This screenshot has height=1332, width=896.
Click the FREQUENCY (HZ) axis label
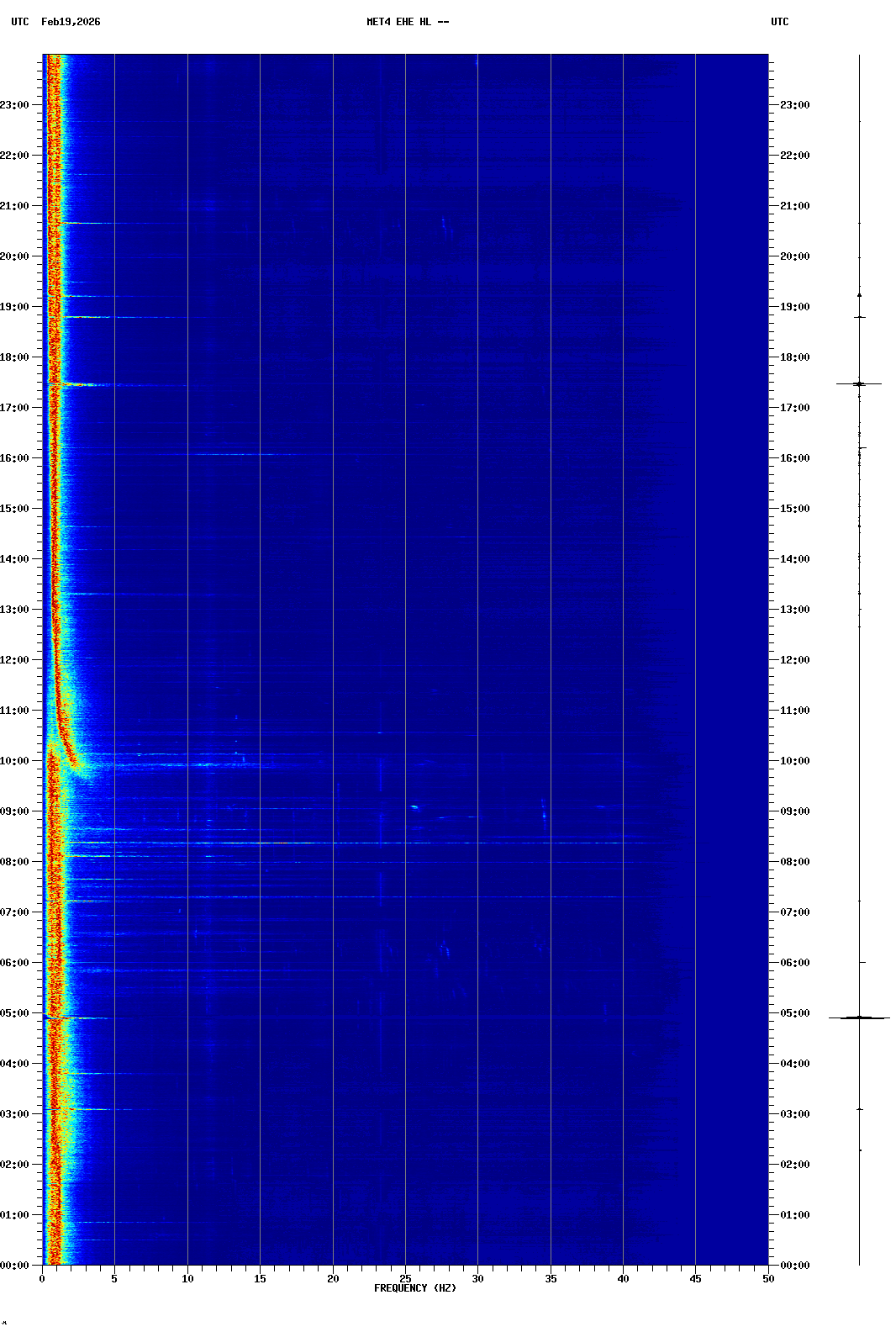[414, 1288]
